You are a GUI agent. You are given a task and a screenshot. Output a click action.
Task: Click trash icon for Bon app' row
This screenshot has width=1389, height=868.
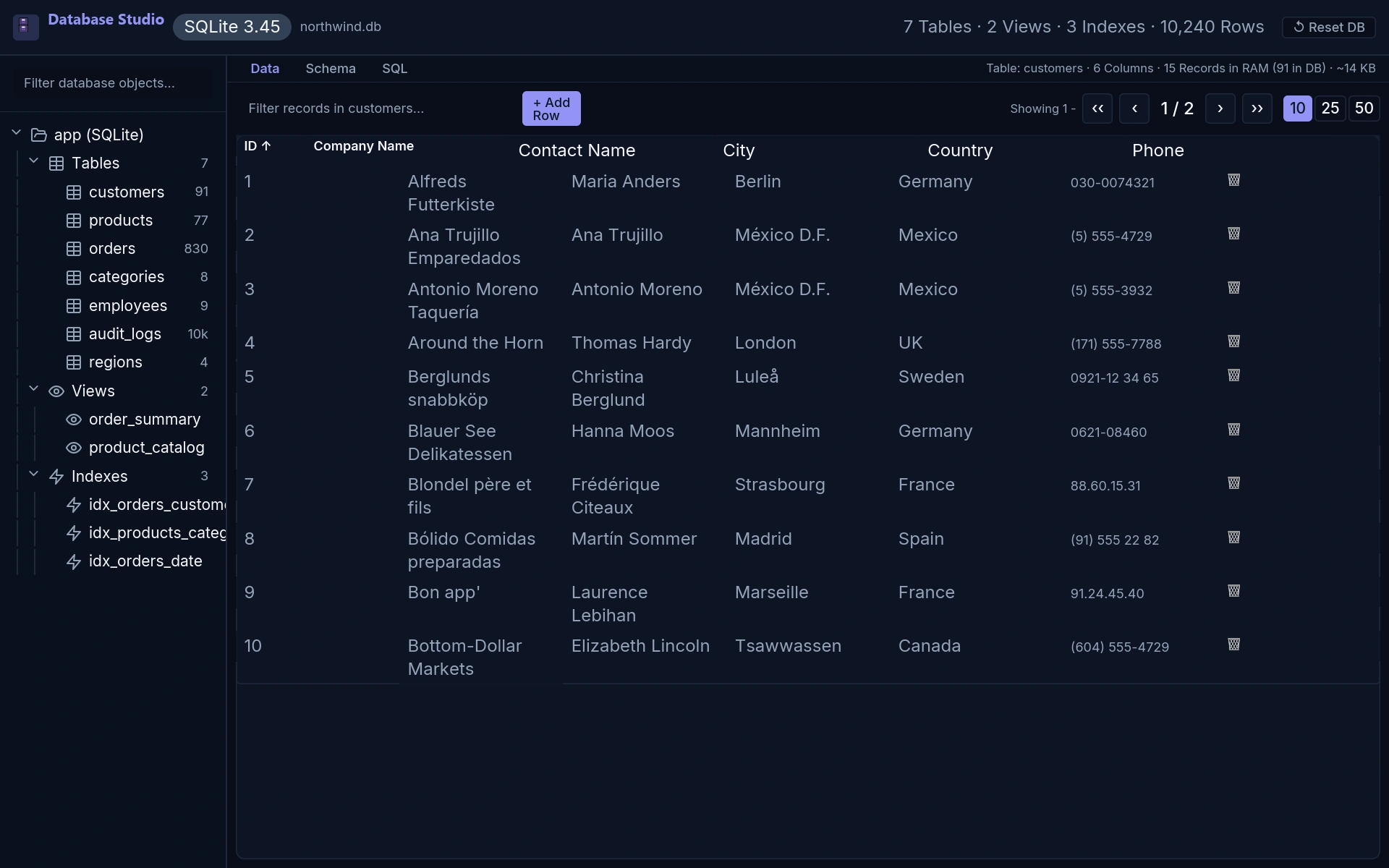(1234, 591)
